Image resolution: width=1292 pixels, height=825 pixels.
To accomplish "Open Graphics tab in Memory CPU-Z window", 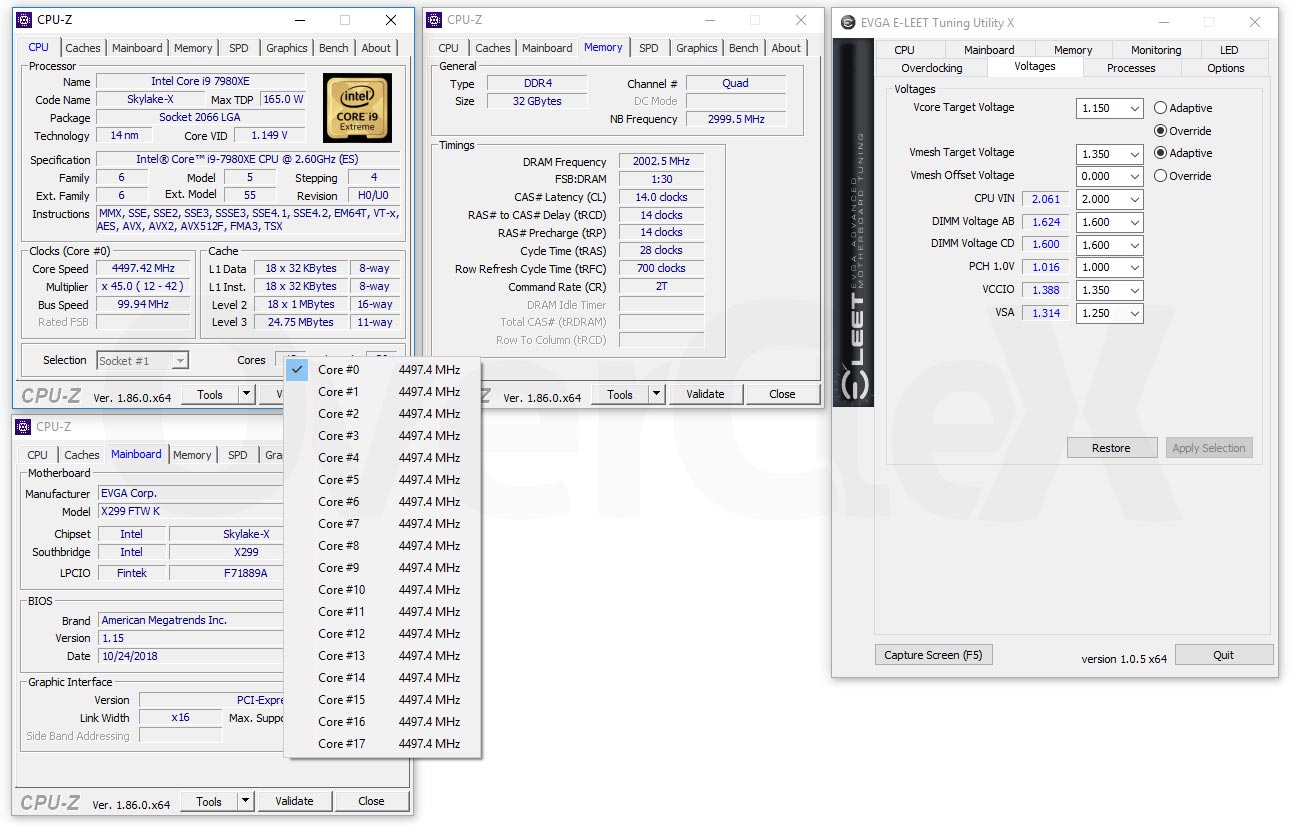I will [x=697, y=48].
